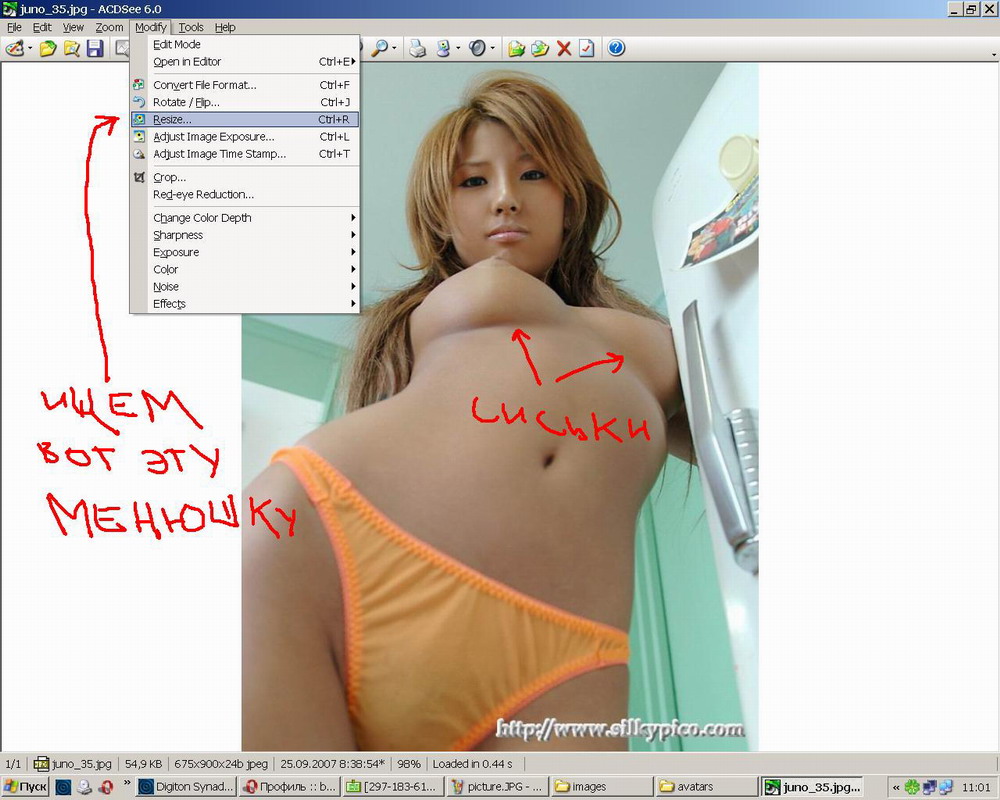This screenshot has width=1000, height=800.
Task: Open dropdown arrow next to Edit palette icon
Action: coord(30,48)
